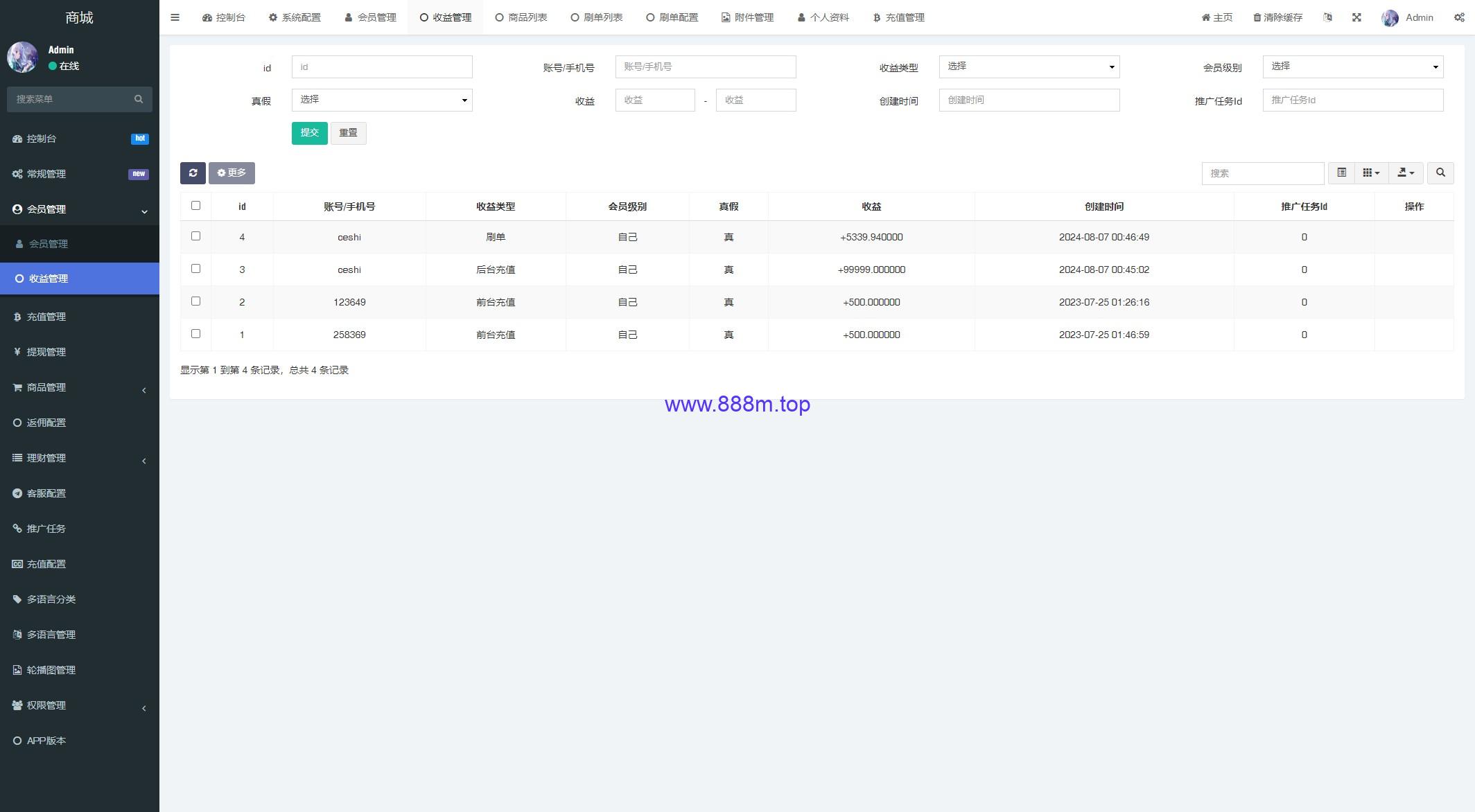This screenshot has height=812, width=1475.
Task: Open 控制台 dashboard in sidebar
Action: click(80, 139)
